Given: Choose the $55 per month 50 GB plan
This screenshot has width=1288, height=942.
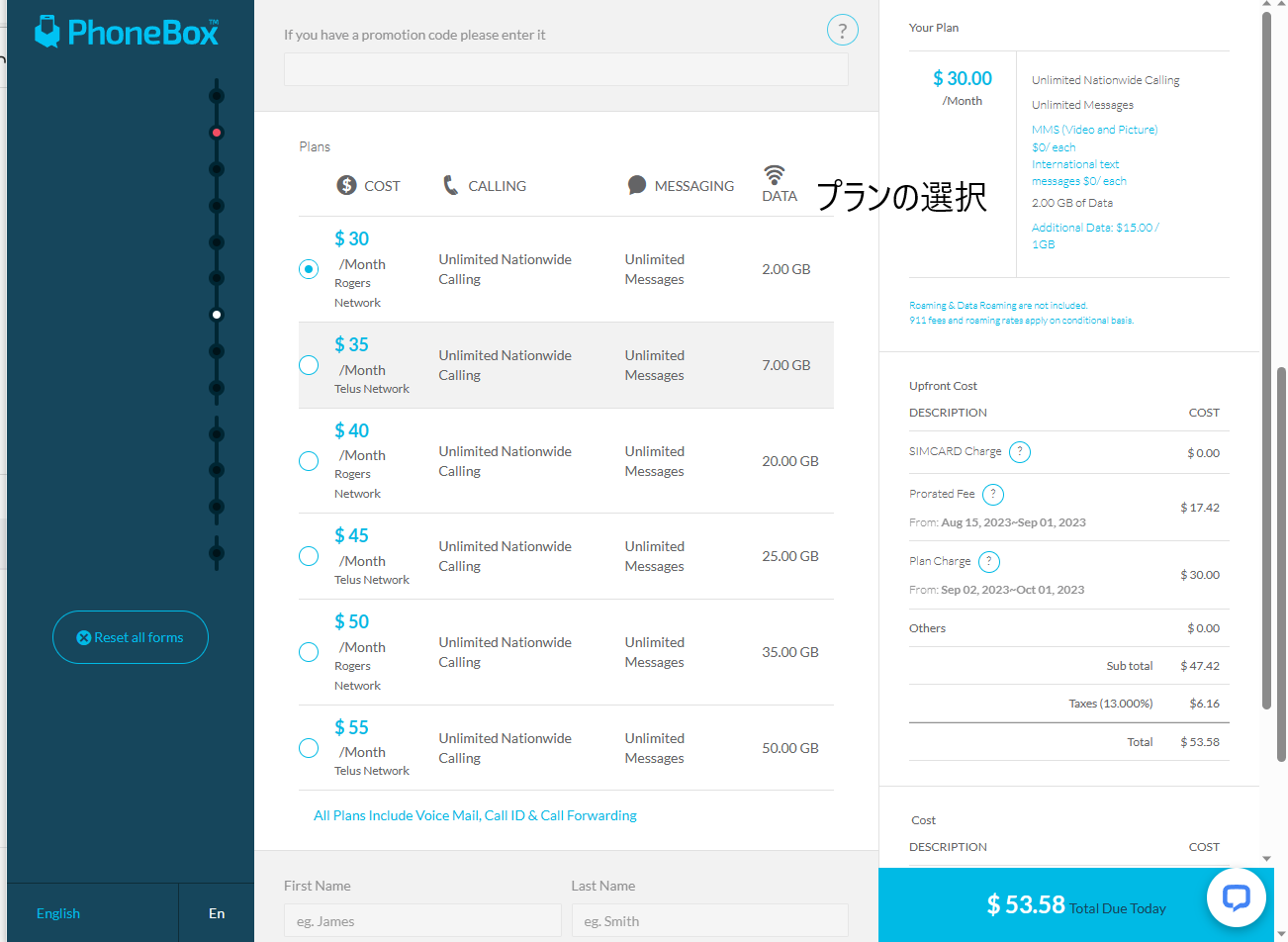Looking at the screenshot, I should click(x=309, y=748).
